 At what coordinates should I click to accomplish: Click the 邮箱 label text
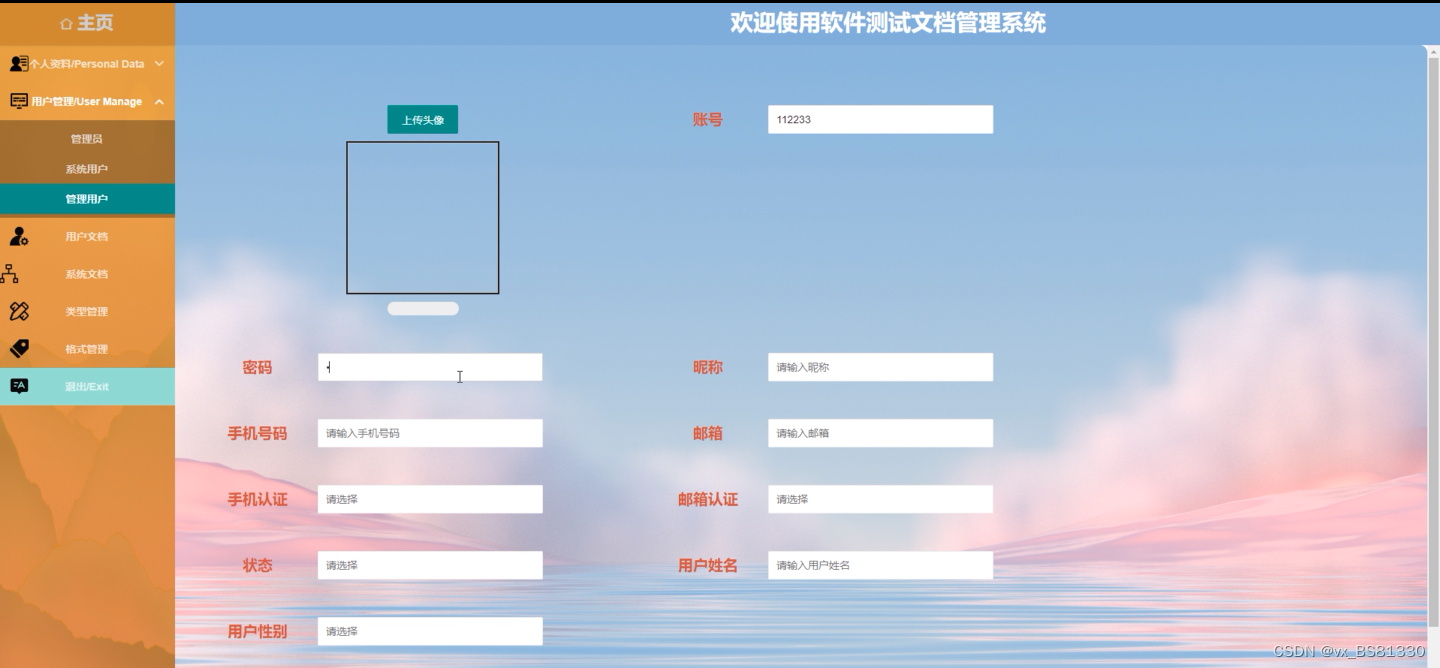pos(708,433)
